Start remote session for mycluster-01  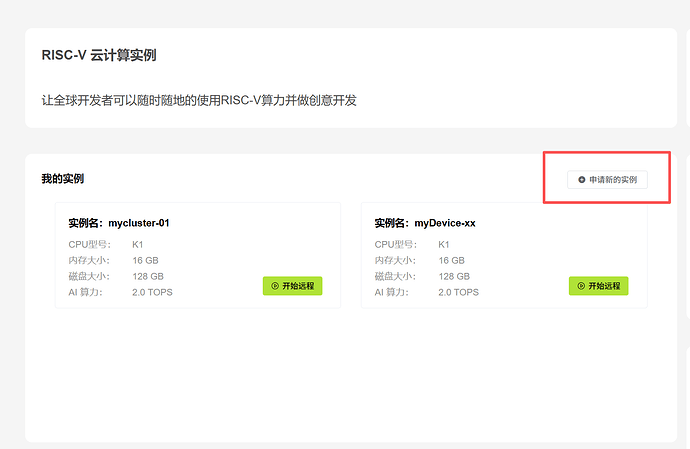point(292,286)
